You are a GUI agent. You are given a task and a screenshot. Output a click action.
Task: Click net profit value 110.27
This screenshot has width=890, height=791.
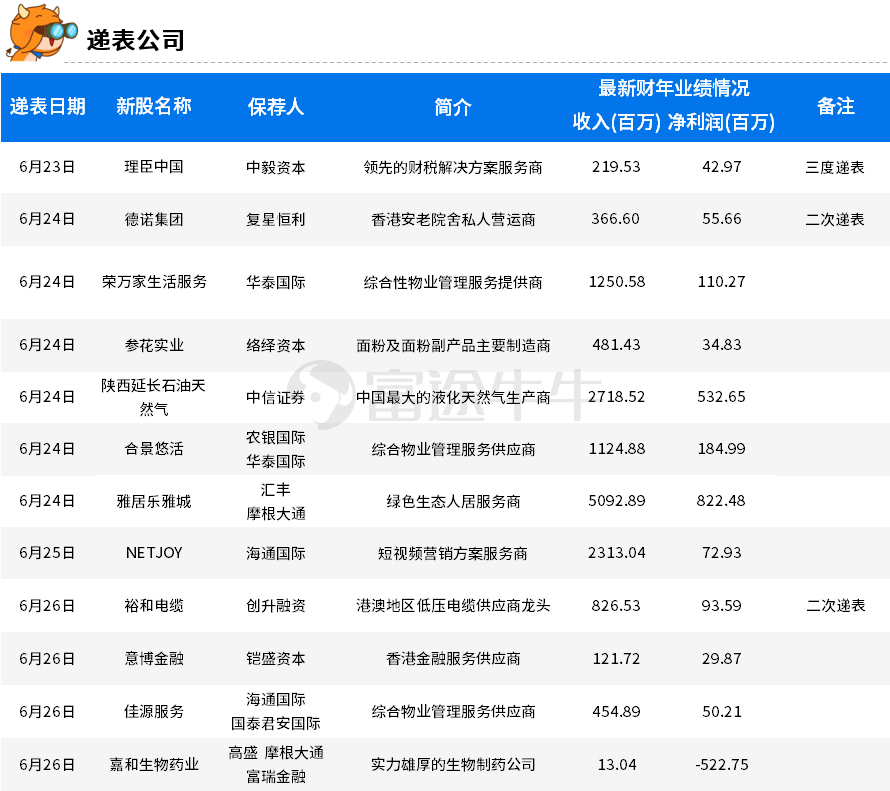(x=721, y=282)
